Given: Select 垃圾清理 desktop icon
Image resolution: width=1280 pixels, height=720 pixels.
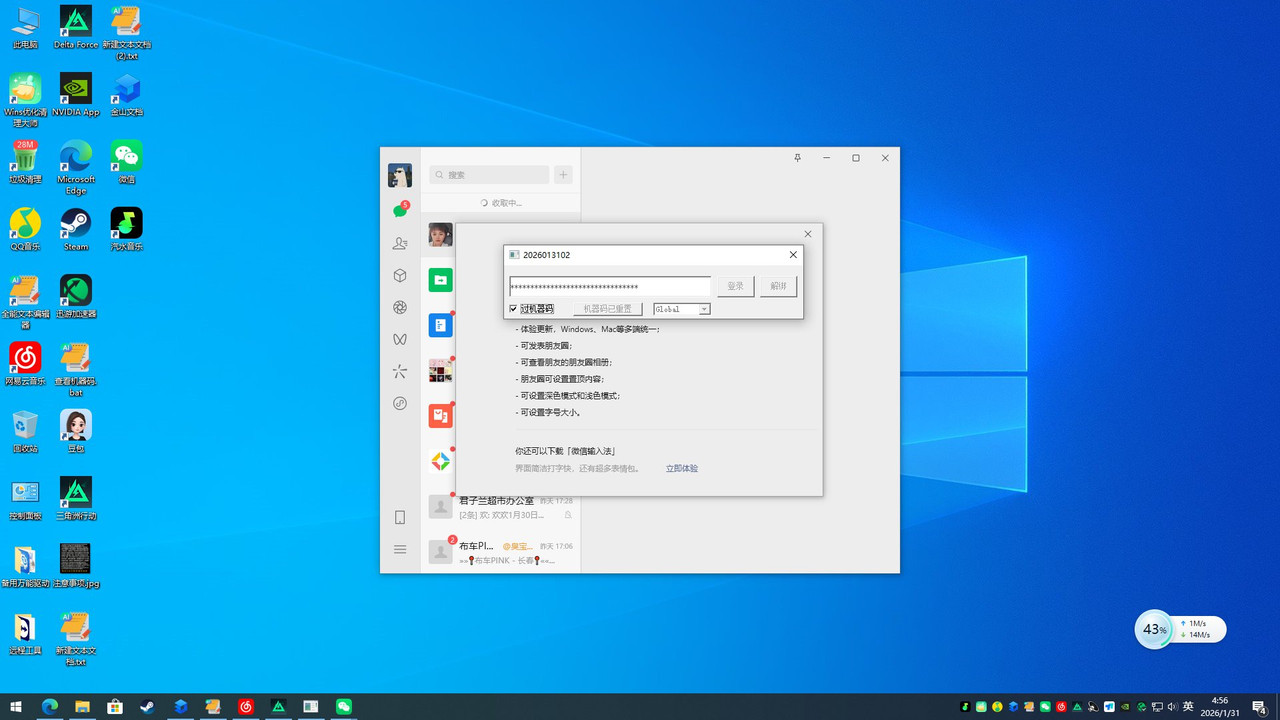Looking at the screenshot, I should click(25, 162).
